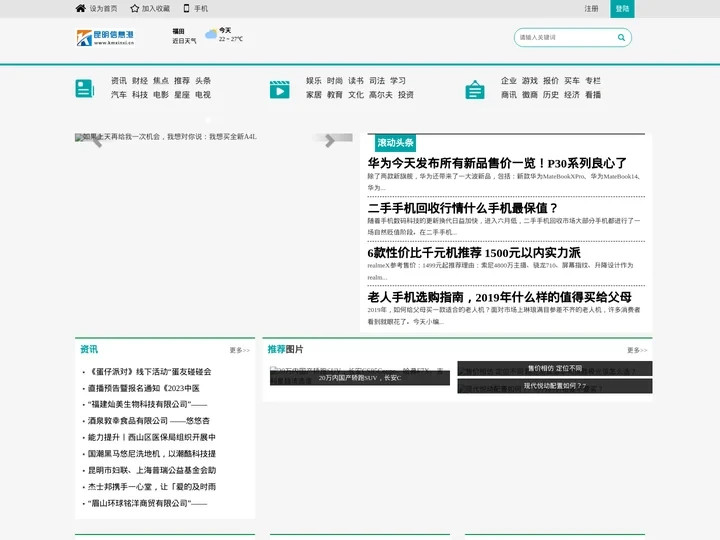Open the 头条 menu item
This screenshot has height=540, width=720.
coord(203,81)
